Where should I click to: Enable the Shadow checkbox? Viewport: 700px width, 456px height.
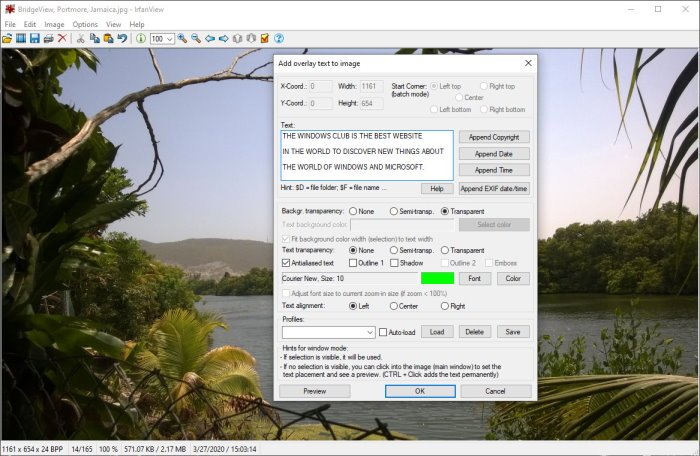click(x=395, y=263)
